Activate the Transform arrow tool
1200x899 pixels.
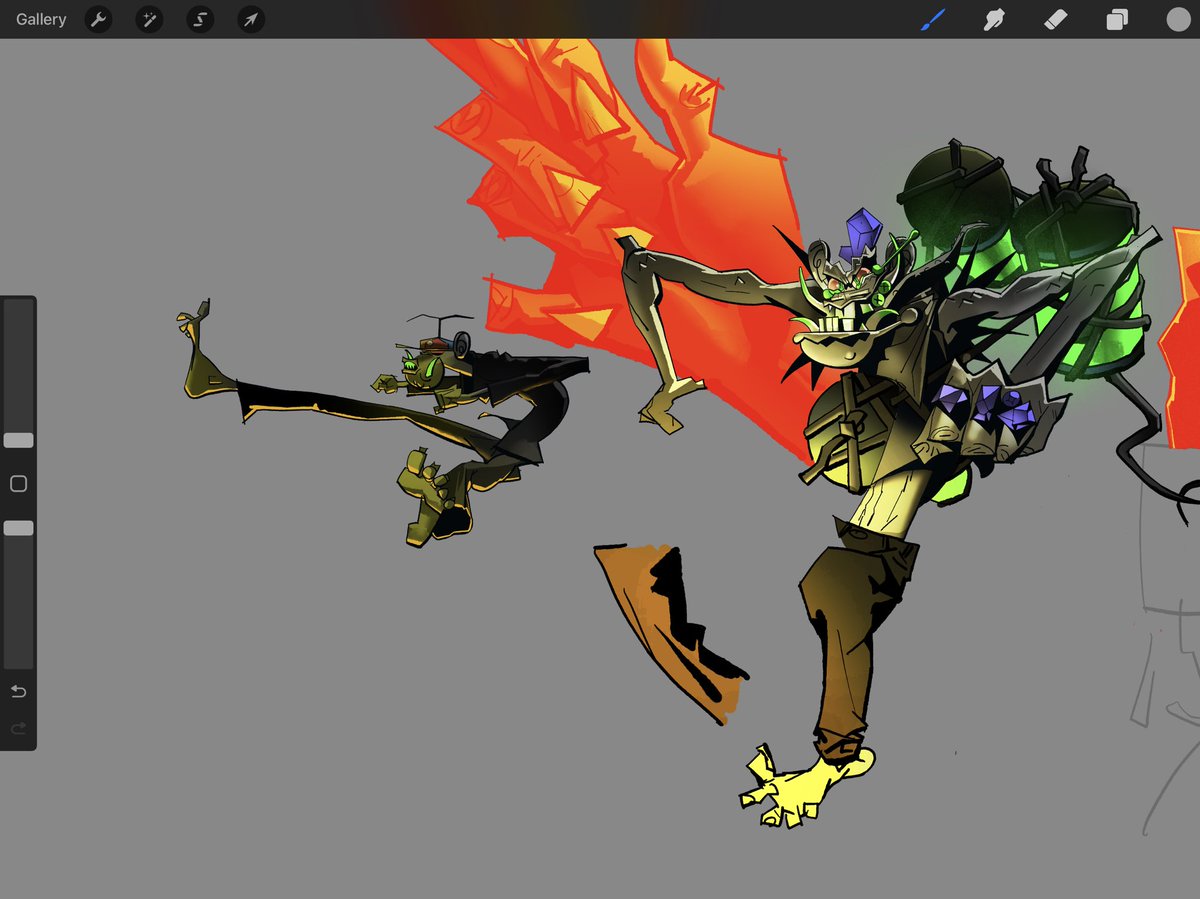point(251,19)
